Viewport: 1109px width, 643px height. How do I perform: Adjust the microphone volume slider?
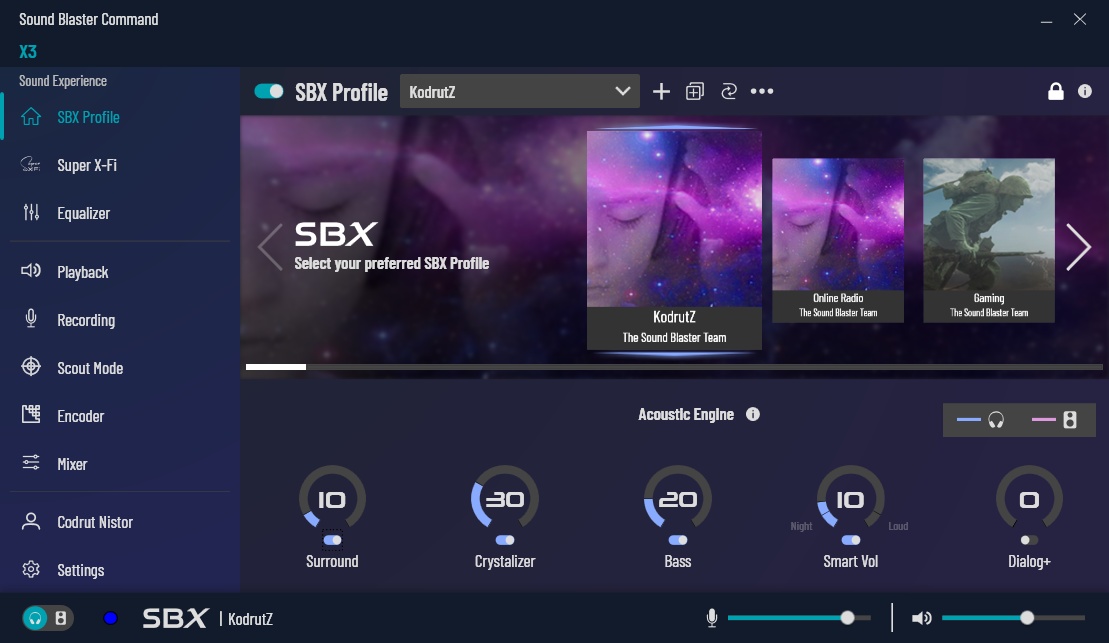click(x=799, y=618)
